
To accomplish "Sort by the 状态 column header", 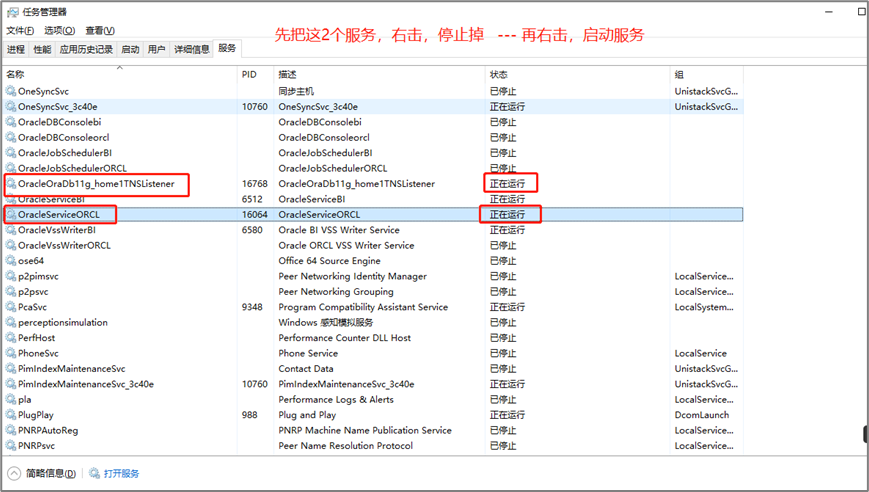I will click(x=577, y=74).
